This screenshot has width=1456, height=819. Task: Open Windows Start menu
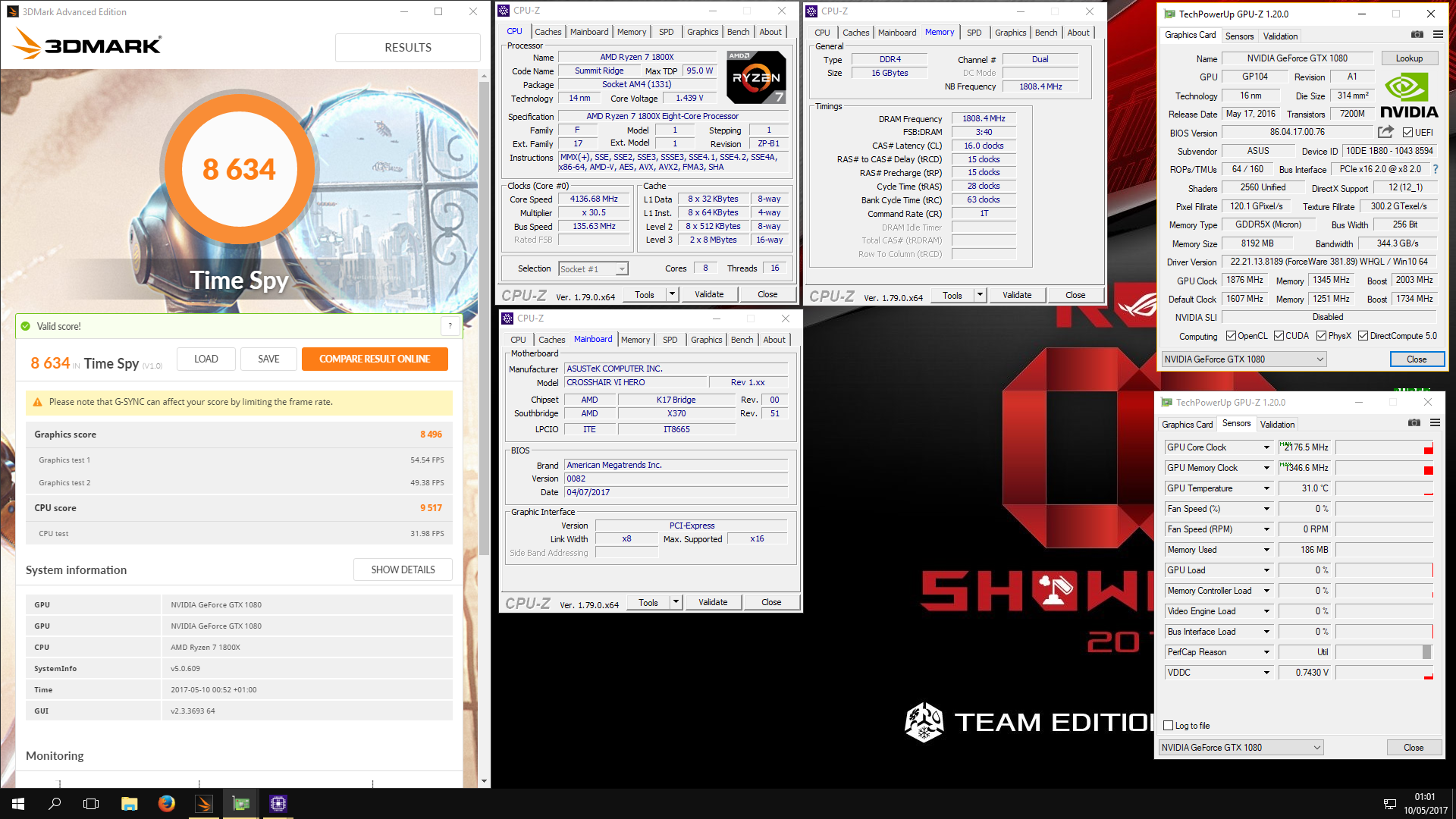[18, 804]
